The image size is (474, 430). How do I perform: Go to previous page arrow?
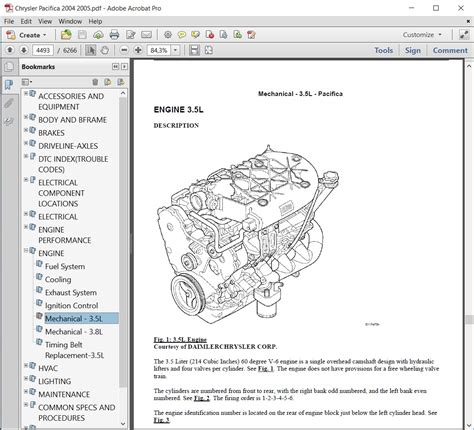click(x=10, y=50)
